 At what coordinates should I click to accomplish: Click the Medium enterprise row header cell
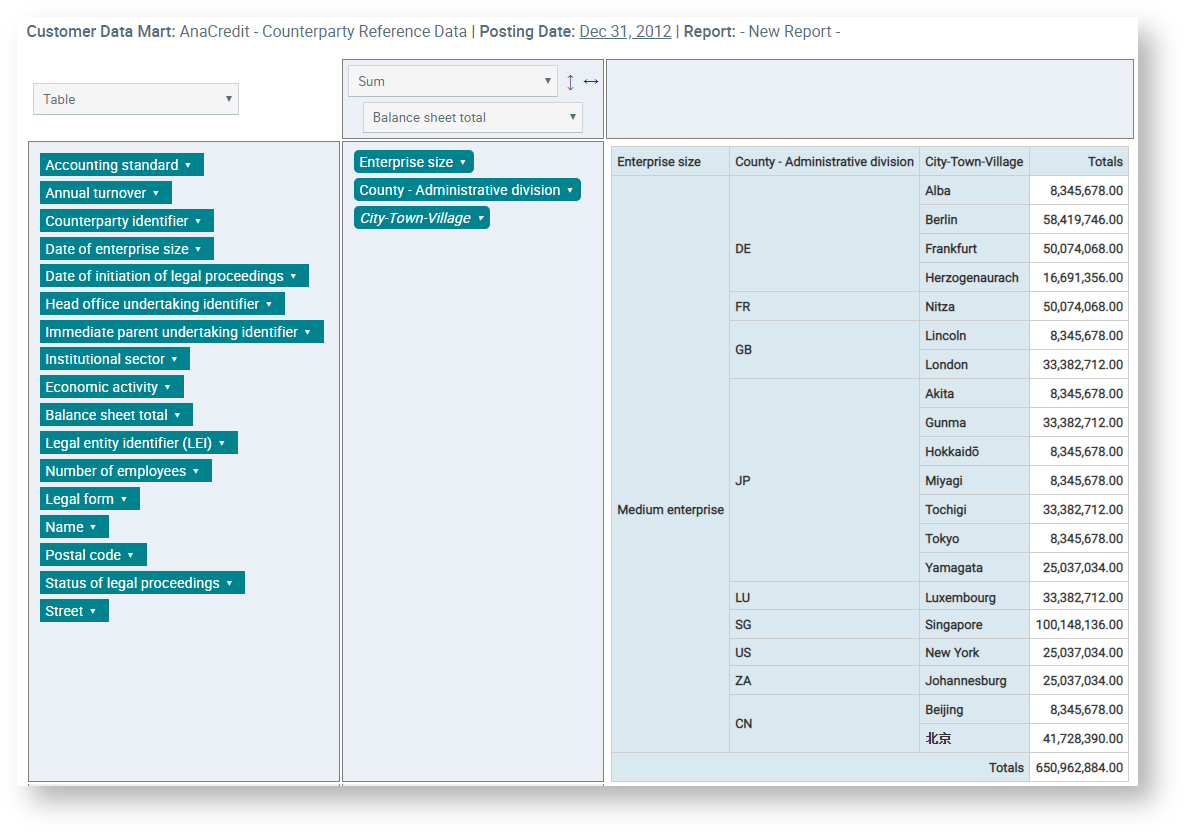coord(670,510)
